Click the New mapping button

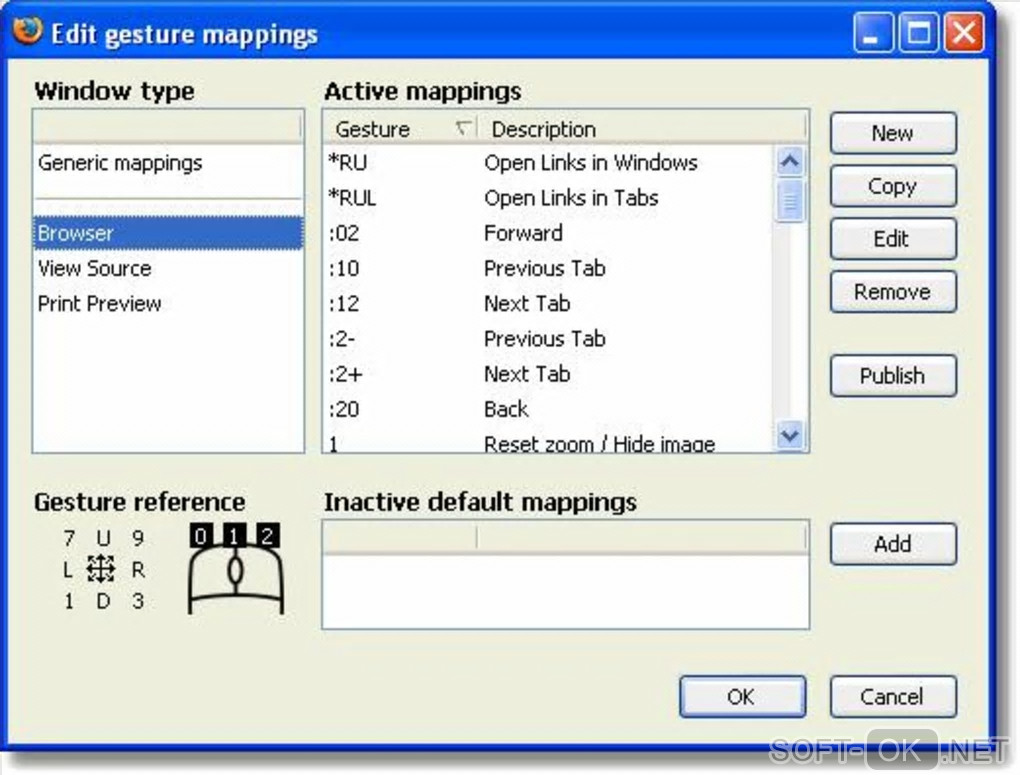[x=893, y=133]
